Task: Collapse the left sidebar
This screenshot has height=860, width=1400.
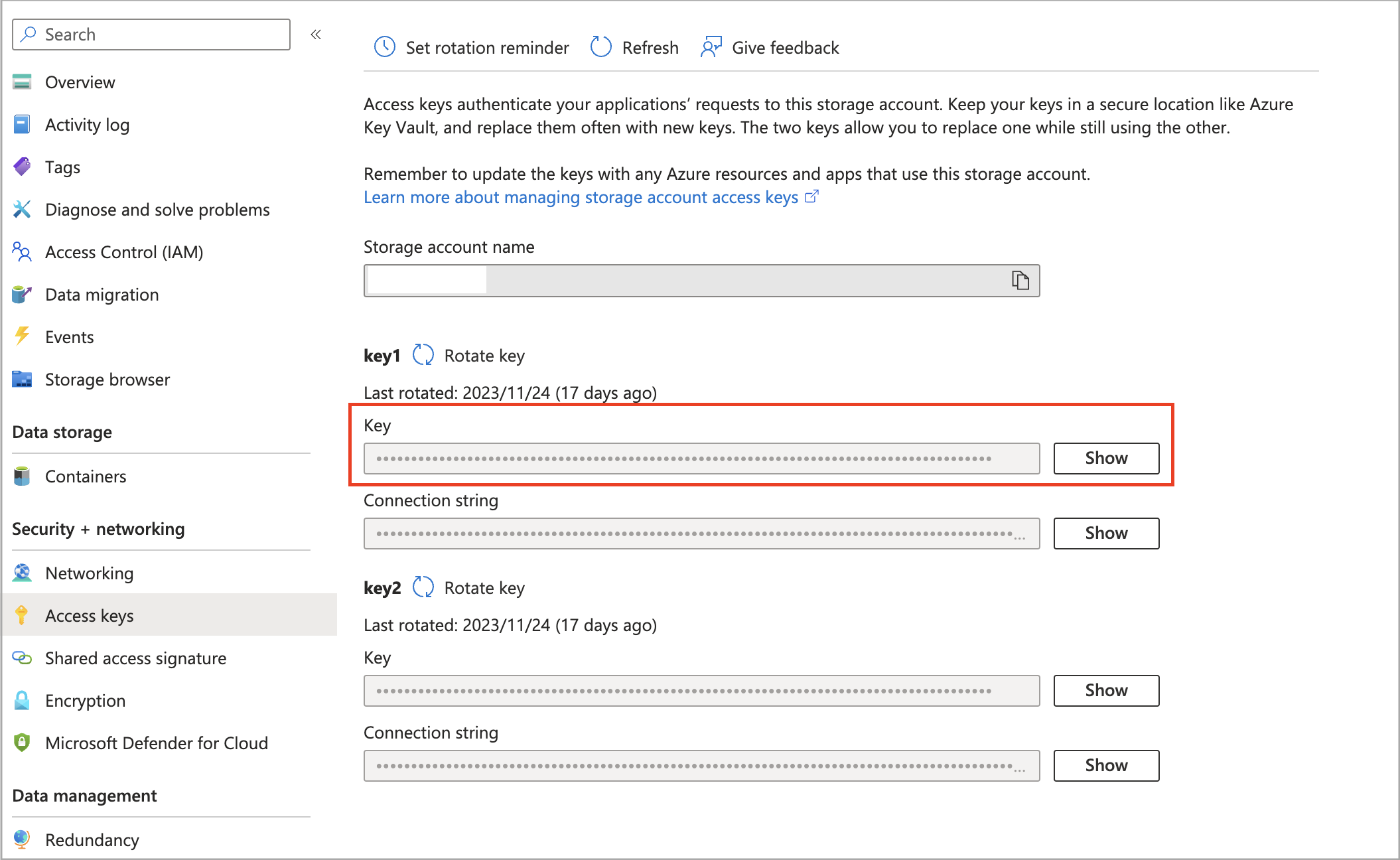Action: click(316, 35)
